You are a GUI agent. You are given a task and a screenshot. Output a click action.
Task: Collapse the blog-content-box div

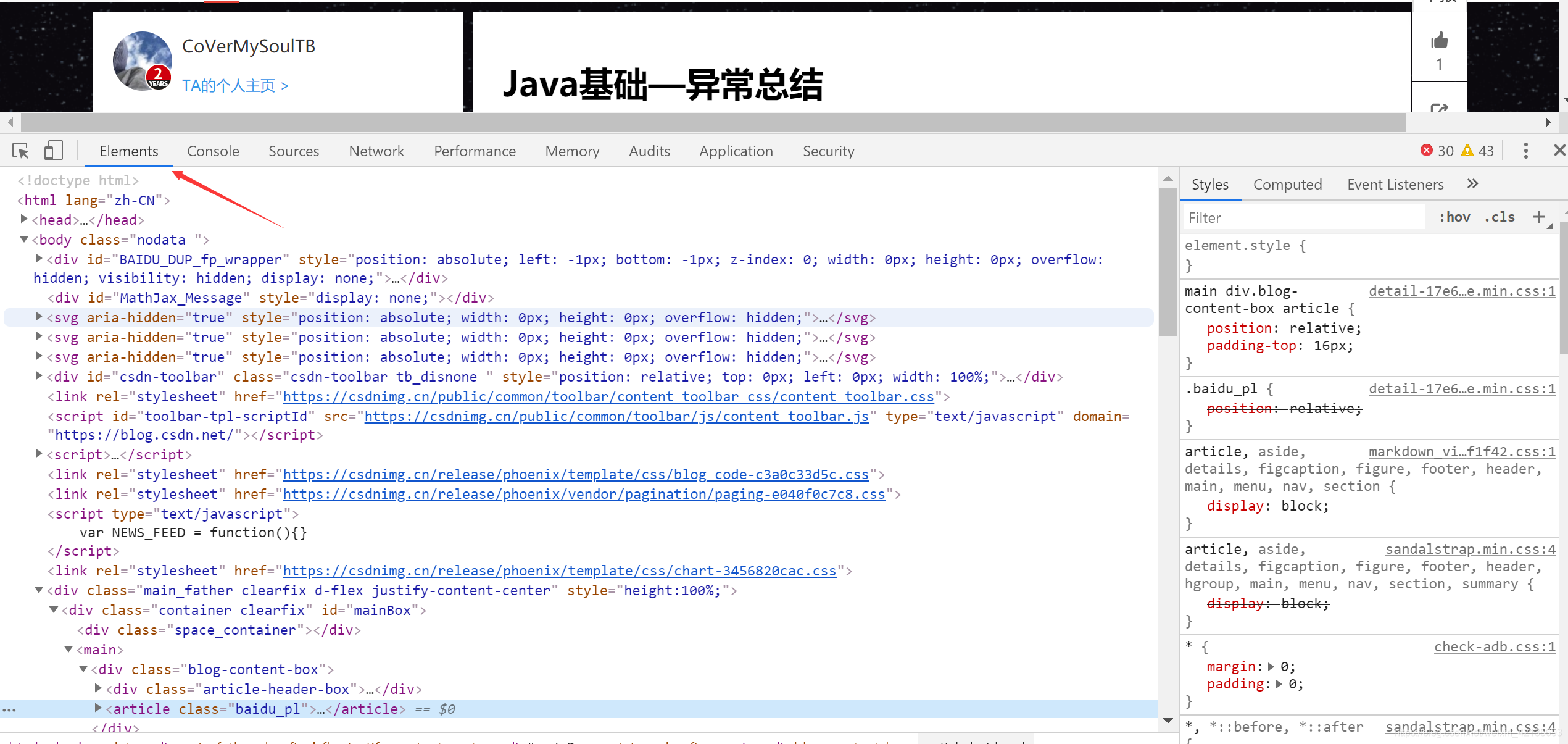tap(83, 669)
